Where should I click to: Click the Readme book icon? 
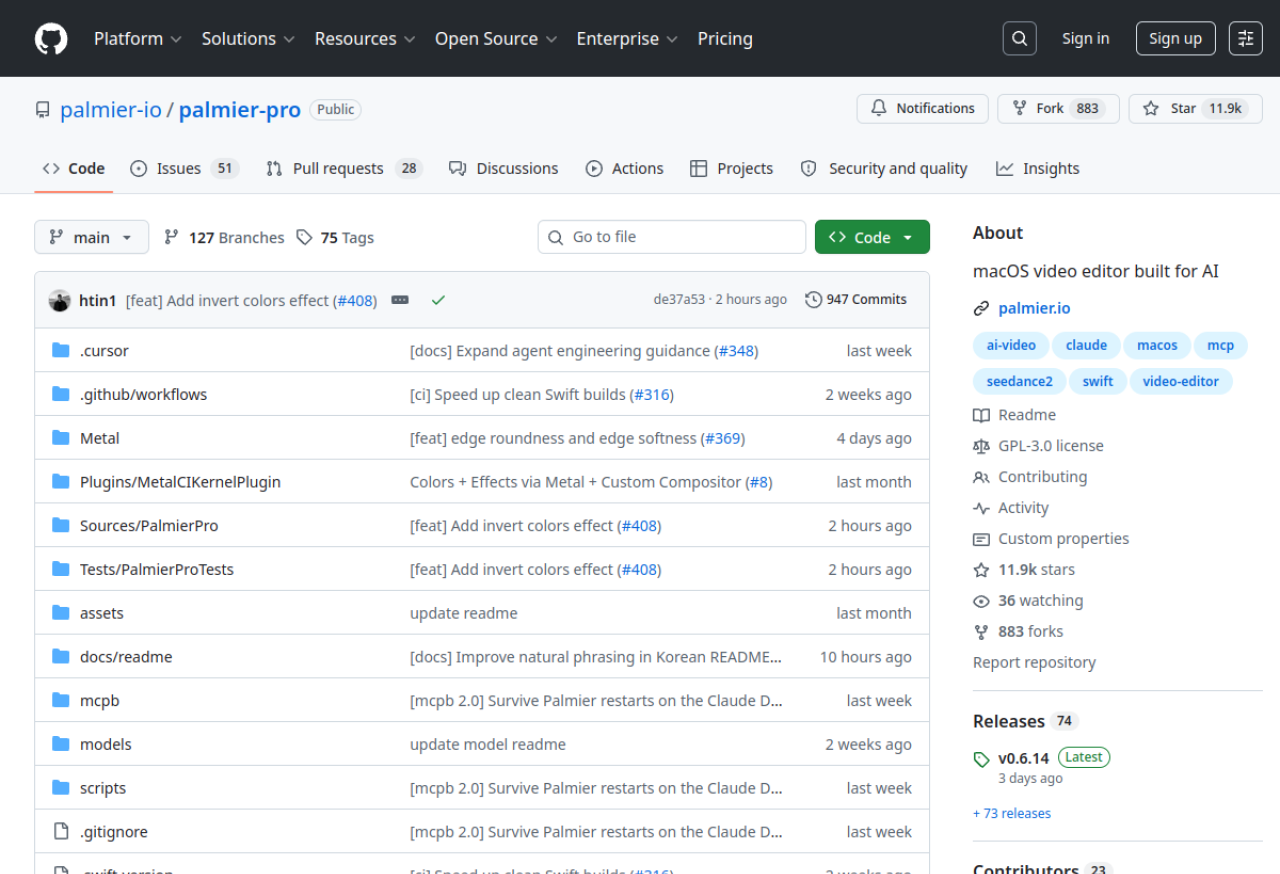point(981,415)
